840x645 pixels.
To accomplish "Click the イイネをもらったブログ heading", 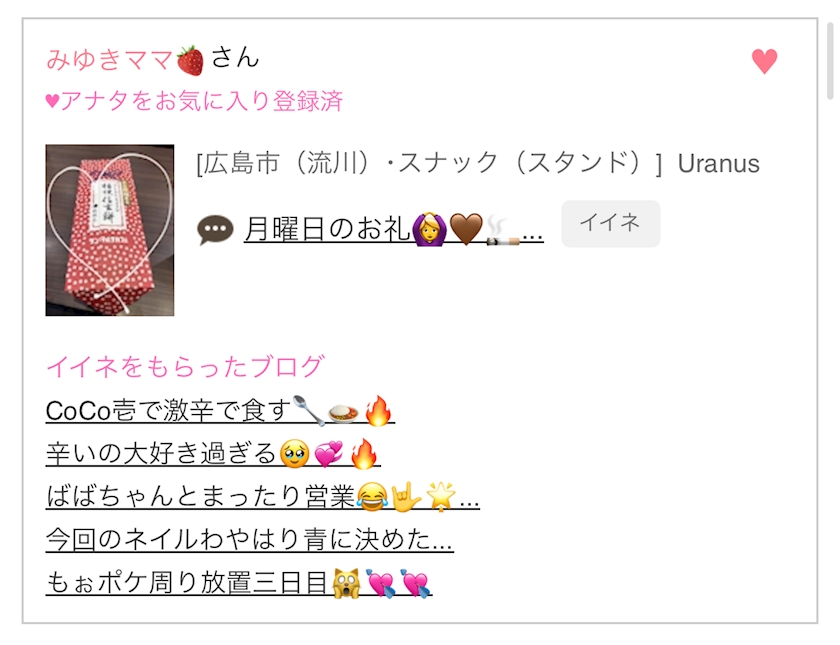I will pos(185,367).
